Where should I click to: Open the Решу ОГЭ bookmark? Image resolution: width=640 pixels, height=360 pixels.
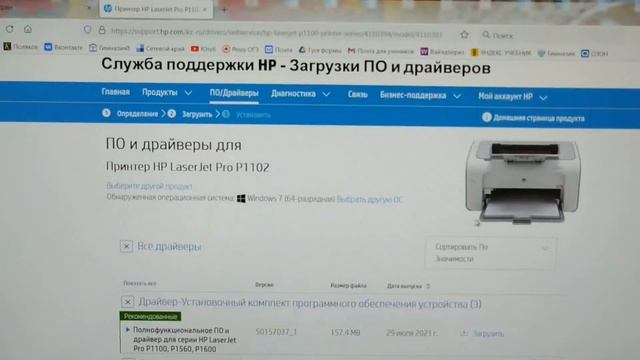[x=240, y=49]
